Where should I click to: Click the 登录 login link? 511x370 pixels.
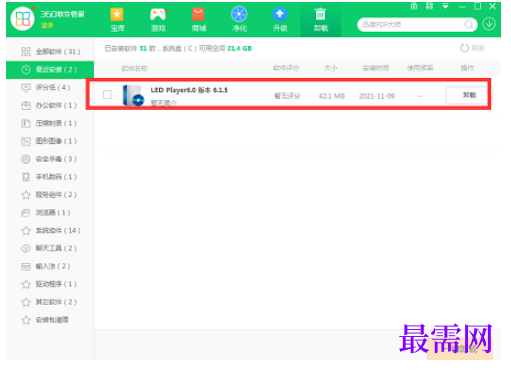click(x=47, y=26)
